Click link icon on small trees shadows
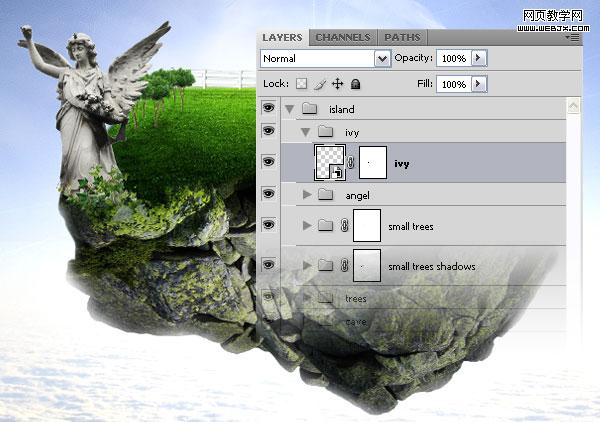The image size is (600, 422). 342,265
